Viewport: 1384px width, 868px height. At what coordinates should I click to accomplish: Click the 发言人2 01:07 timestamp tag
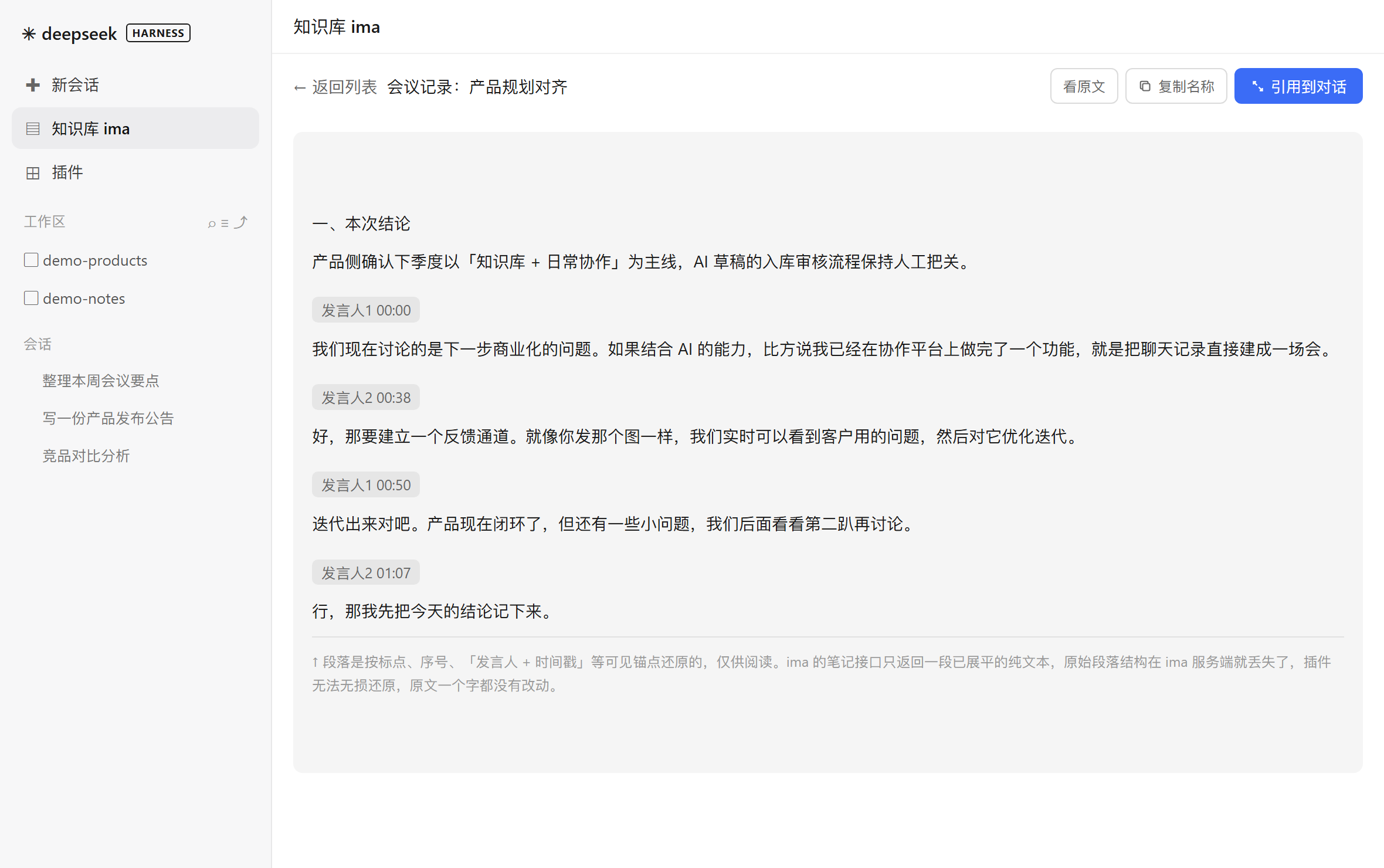point(366,573)
